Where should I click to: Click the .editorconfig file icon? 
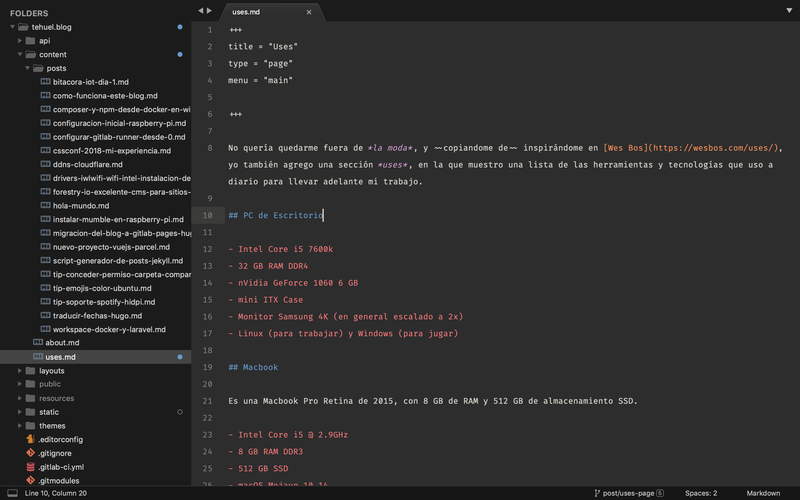click(31, 439)
